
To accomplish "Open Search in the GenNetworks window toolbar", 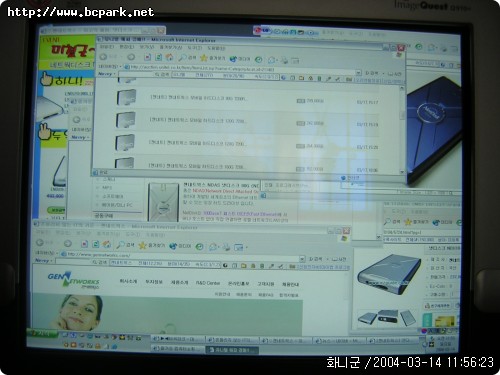I will pyautogui.click(x=125, y=245).
